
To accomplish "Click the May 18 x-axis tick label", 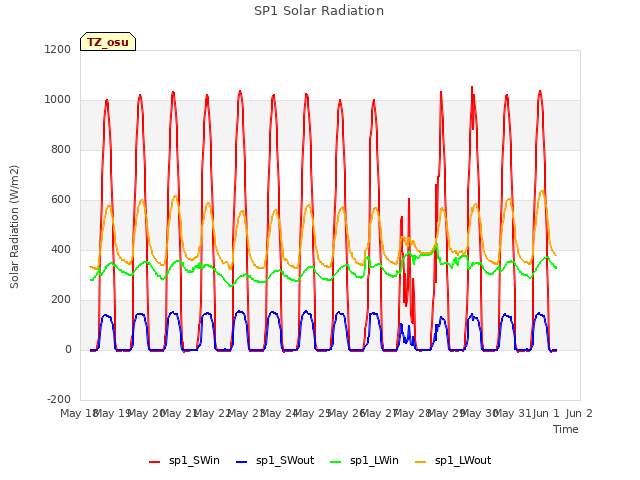I will point(78,413).
